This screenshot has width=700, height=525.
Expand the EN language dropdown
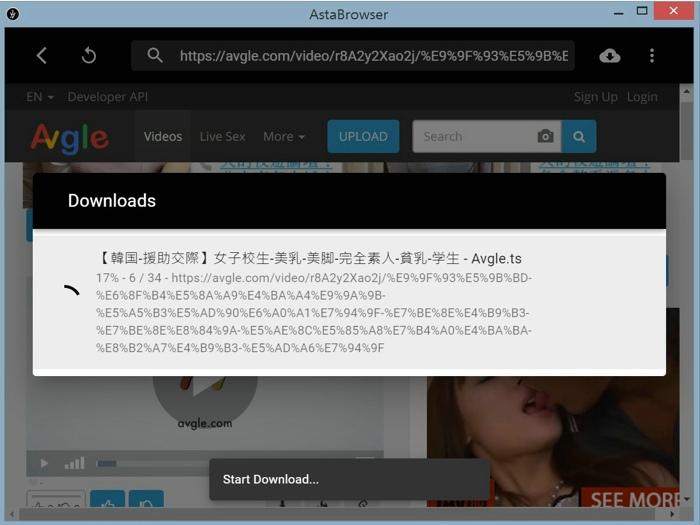click(x=40, y=97)
